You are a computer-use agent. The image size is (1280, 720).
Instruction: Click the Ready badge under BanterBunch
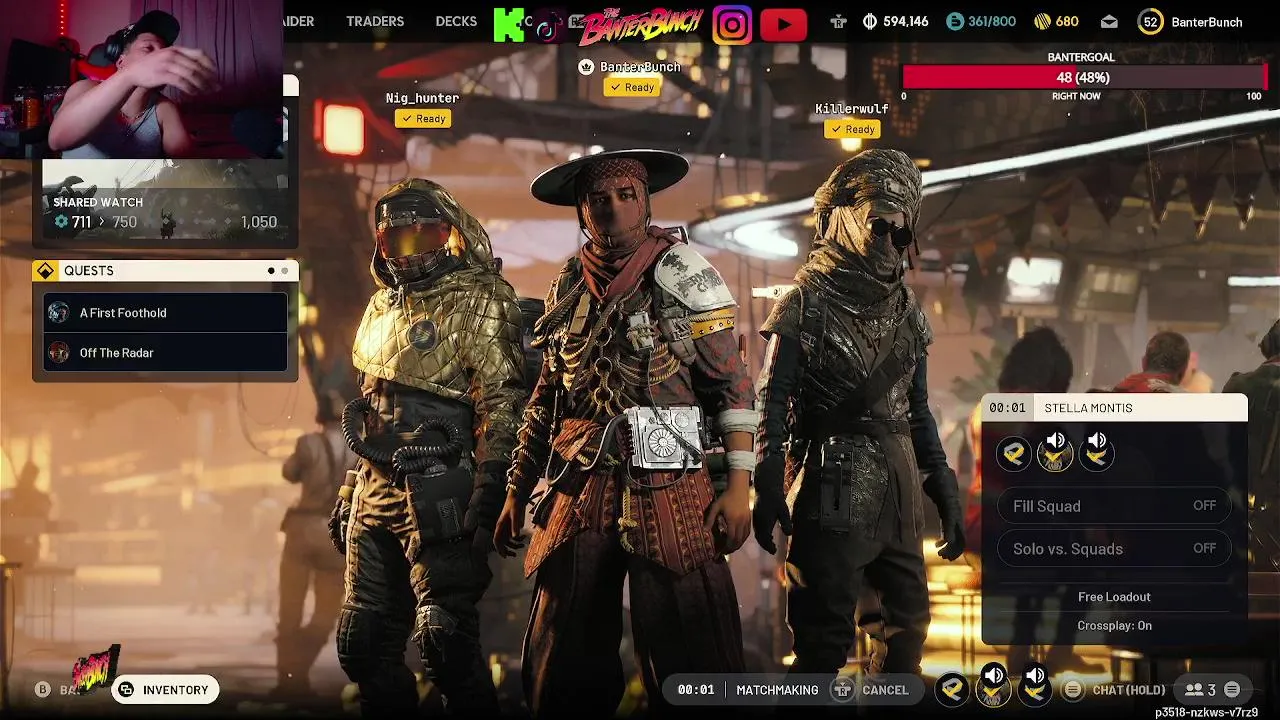point(632,87)
